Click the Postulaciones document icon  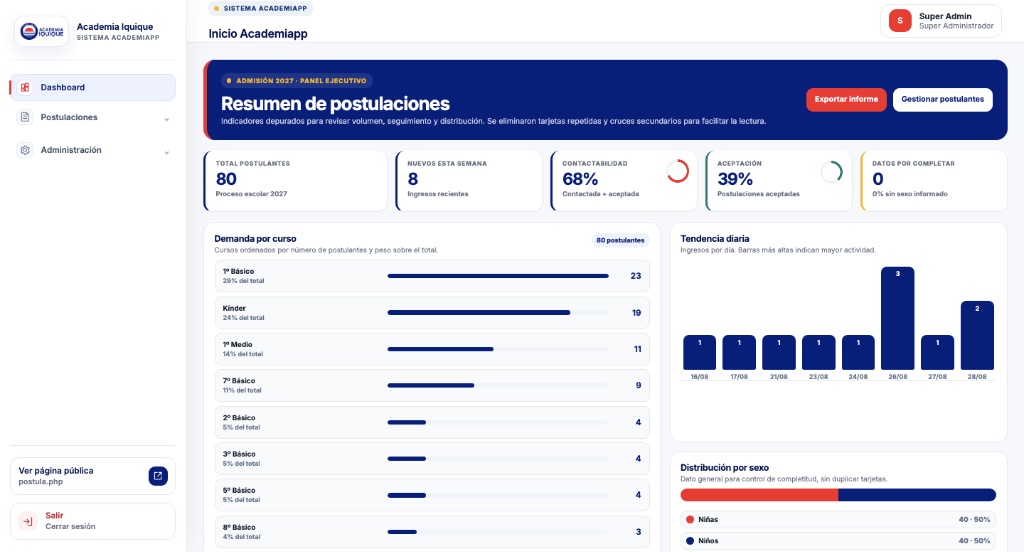[25, 117]
